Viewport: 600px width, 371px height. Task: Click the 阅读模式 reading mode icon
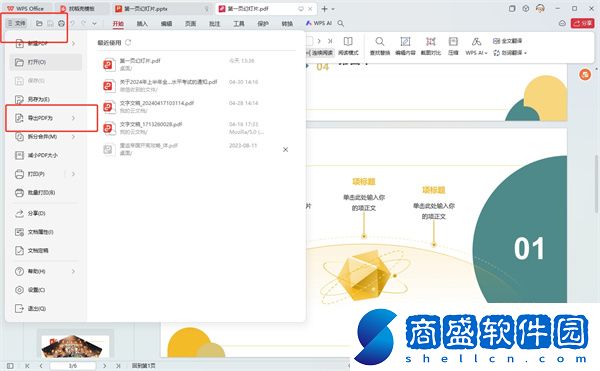[348, 46]
